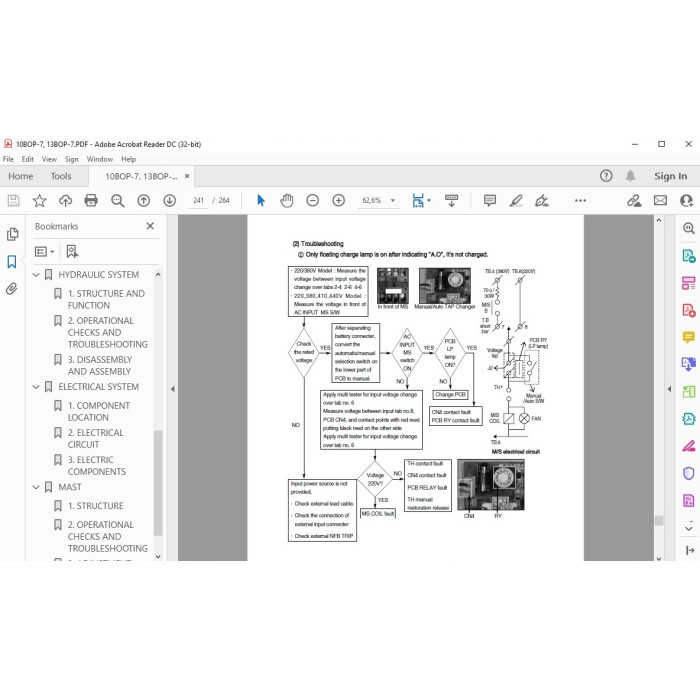Show more tools chevron in right pane
Screen dimensions: 700x700
689,528
